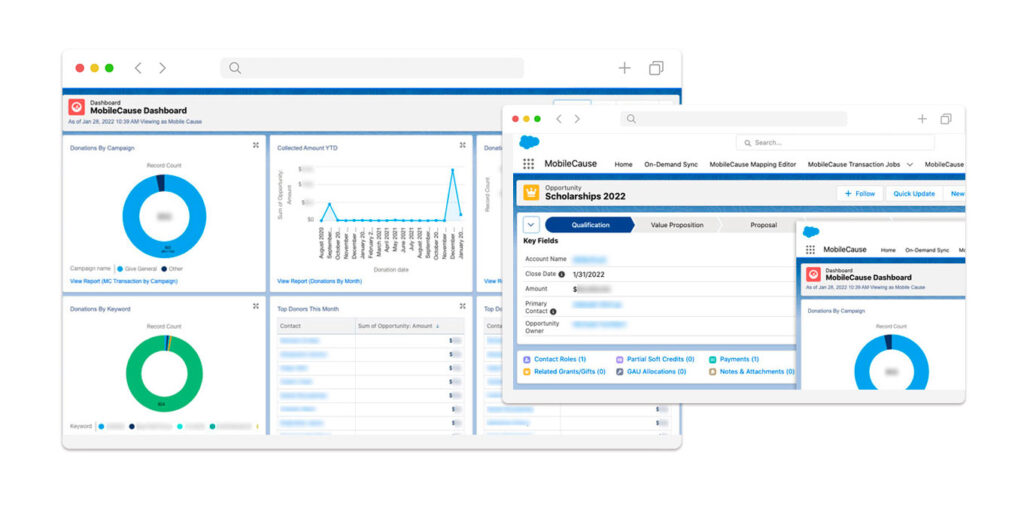The width and height of the screenshot is (1024, 507).
Task: Collapse the sales path with the chevron button
Action: pos(531,225)
